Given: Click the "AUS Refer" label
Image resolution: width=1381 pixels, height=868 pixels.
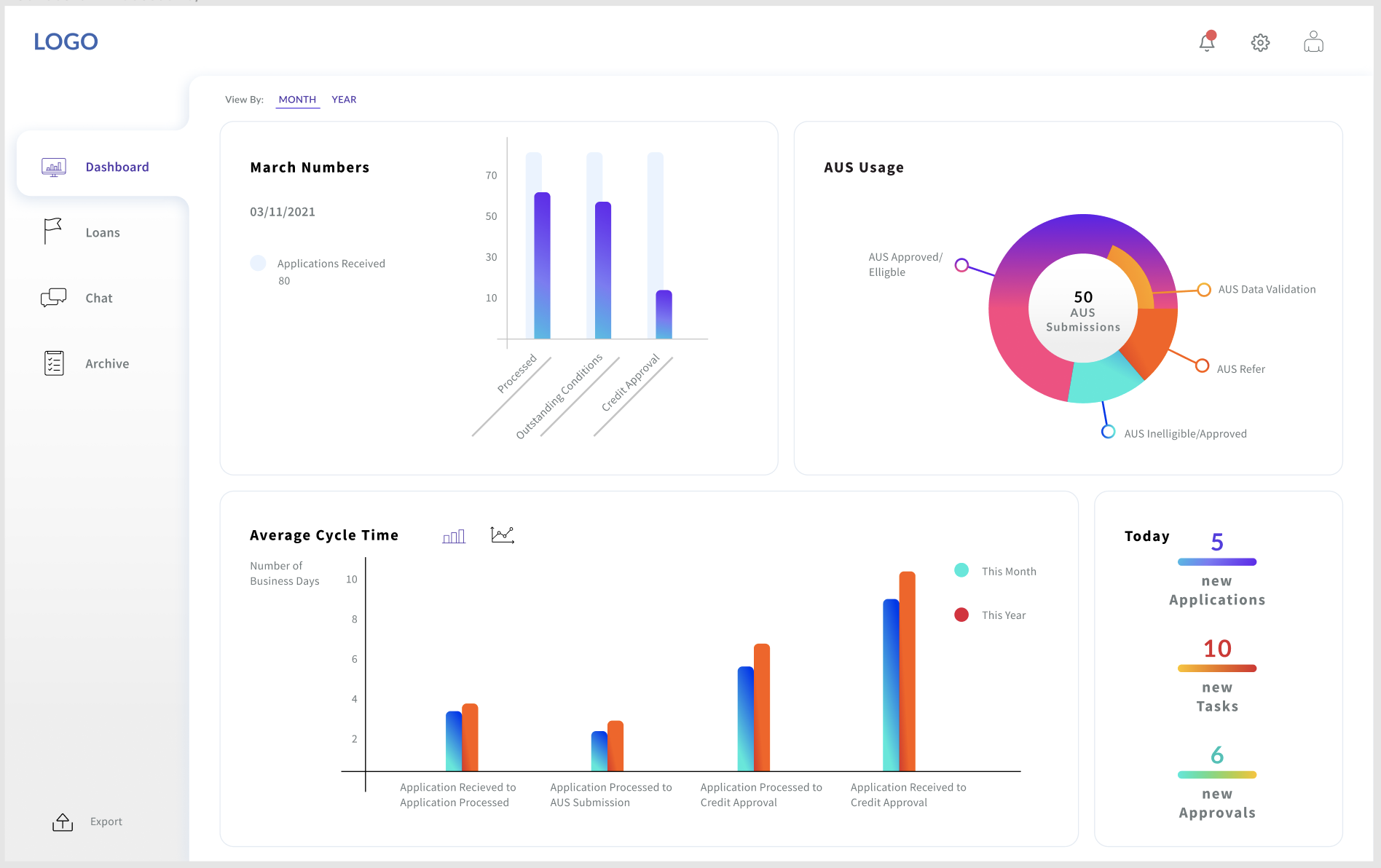Looking at the screenshot, I should coord(1241,369).
